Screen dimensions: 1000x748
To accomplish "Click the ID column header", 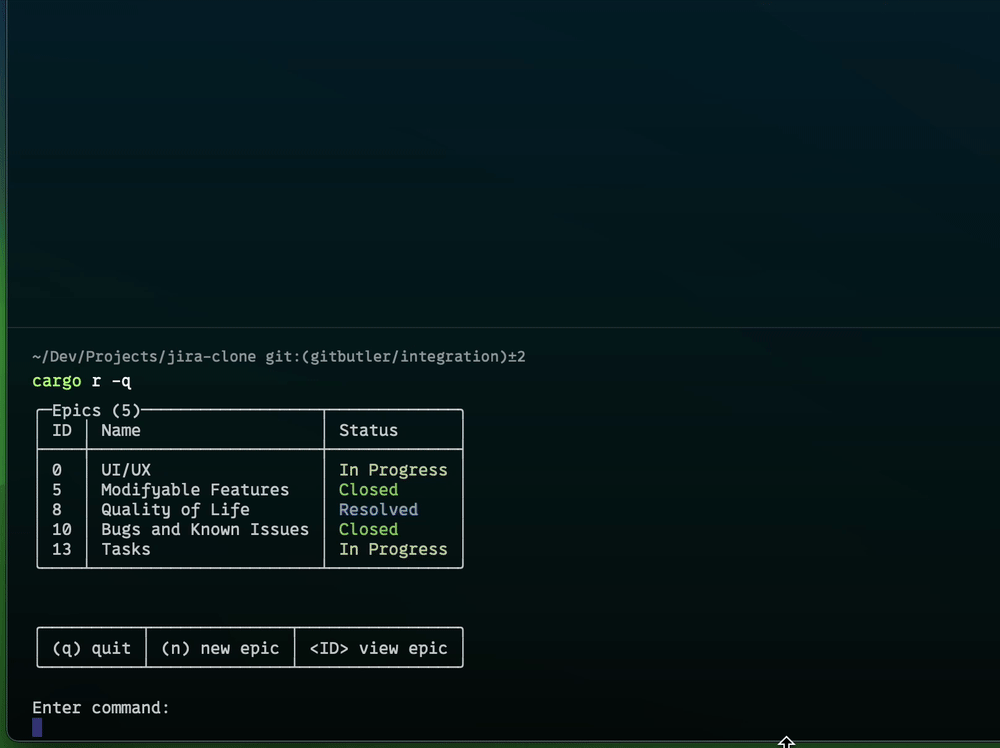I will [62, 430].
